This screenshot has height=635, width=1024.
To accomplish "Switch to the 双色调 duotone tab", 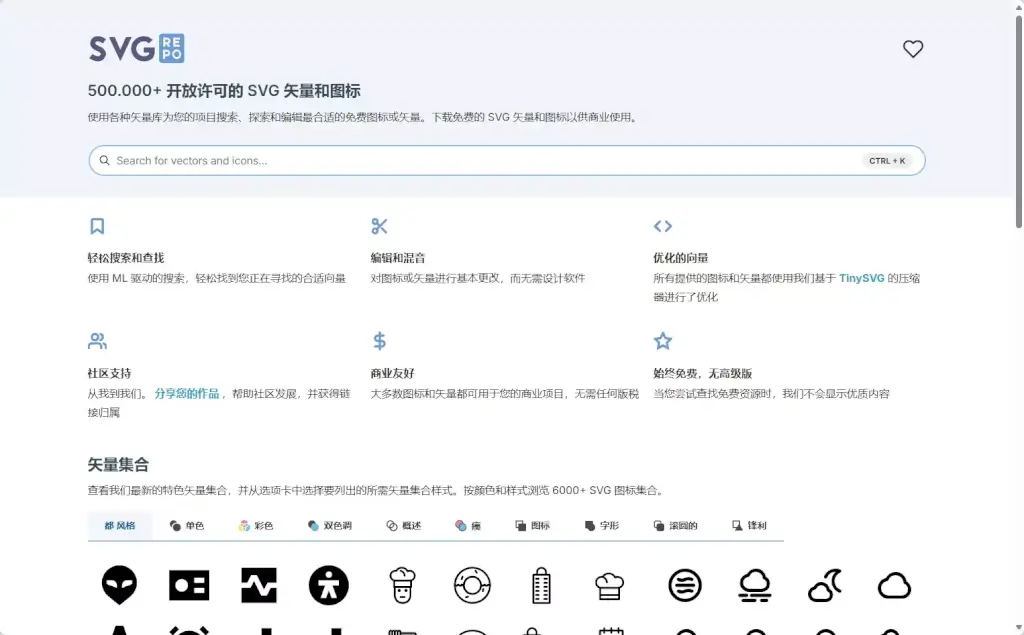I will tap(330, 525).
